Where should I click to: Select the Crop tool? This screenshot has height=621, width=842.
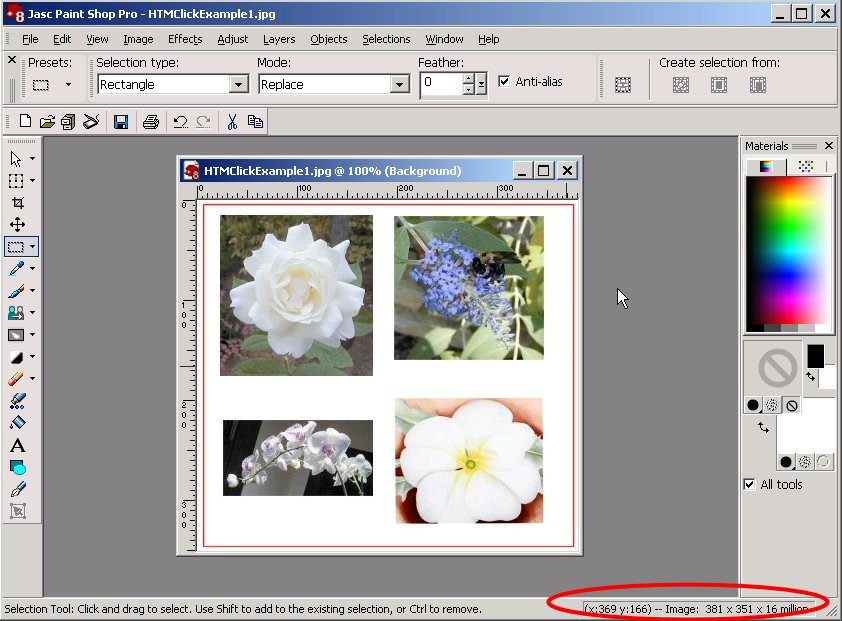17,202
